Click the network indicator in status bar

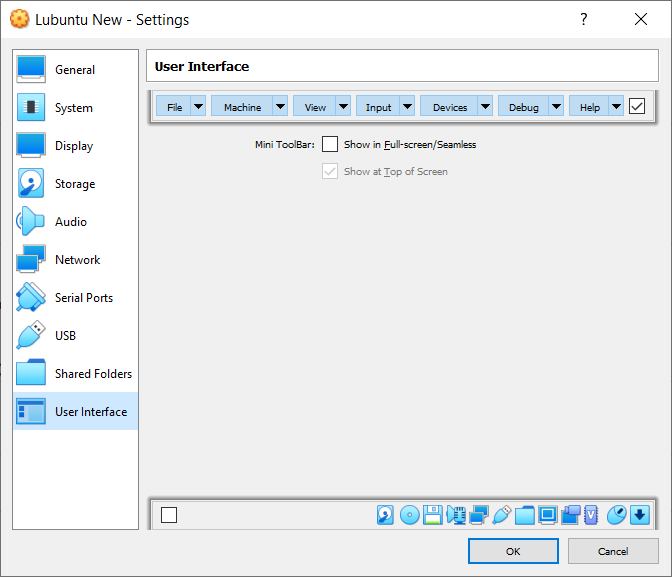click(479, 515)
